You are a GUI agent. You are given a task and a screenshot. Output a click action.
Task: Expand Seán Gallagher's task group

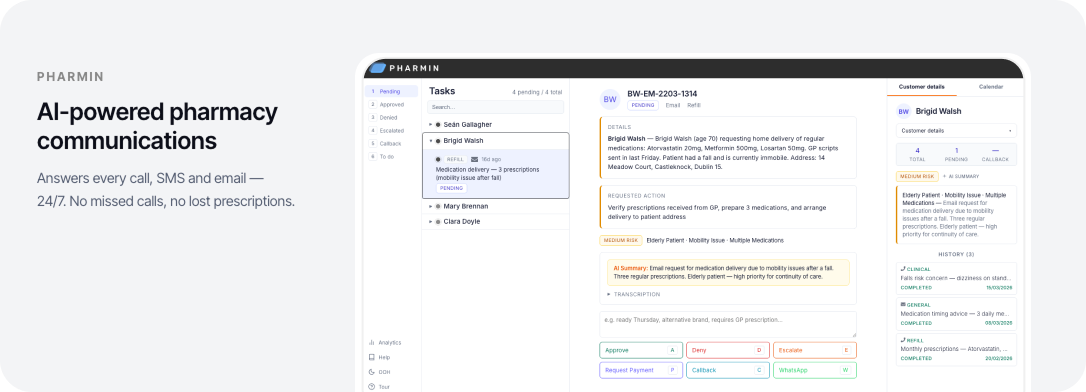pos(430,125)
